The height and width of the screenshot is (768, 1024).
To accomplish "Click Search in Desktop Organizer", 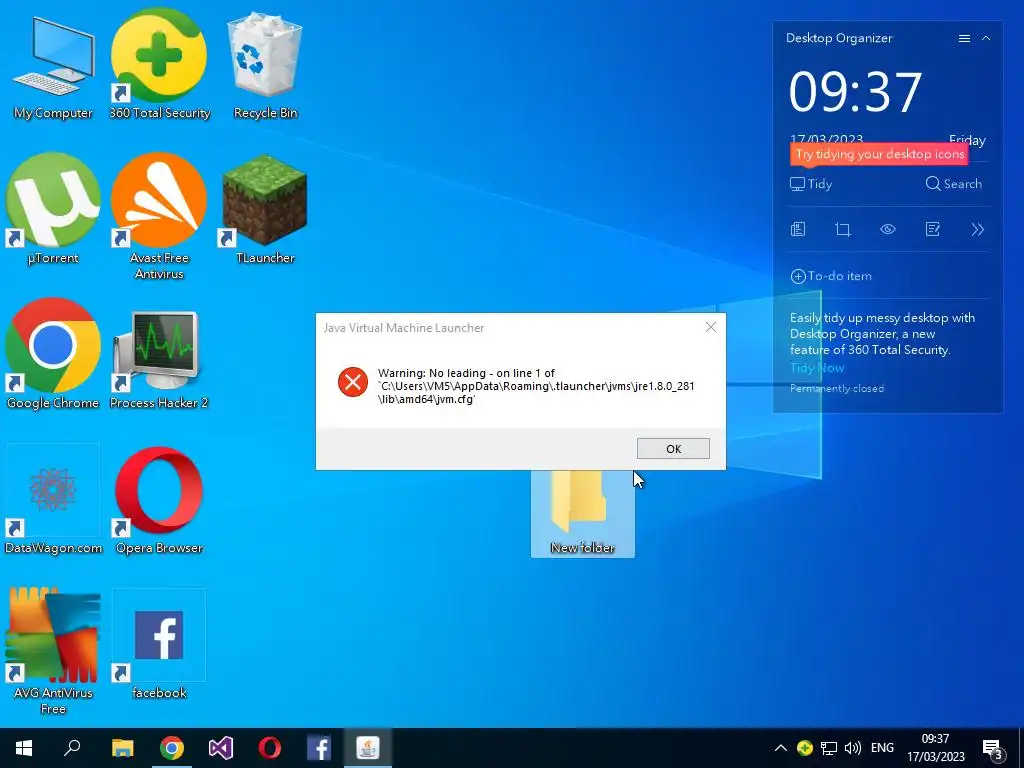I will coord(953,184).
